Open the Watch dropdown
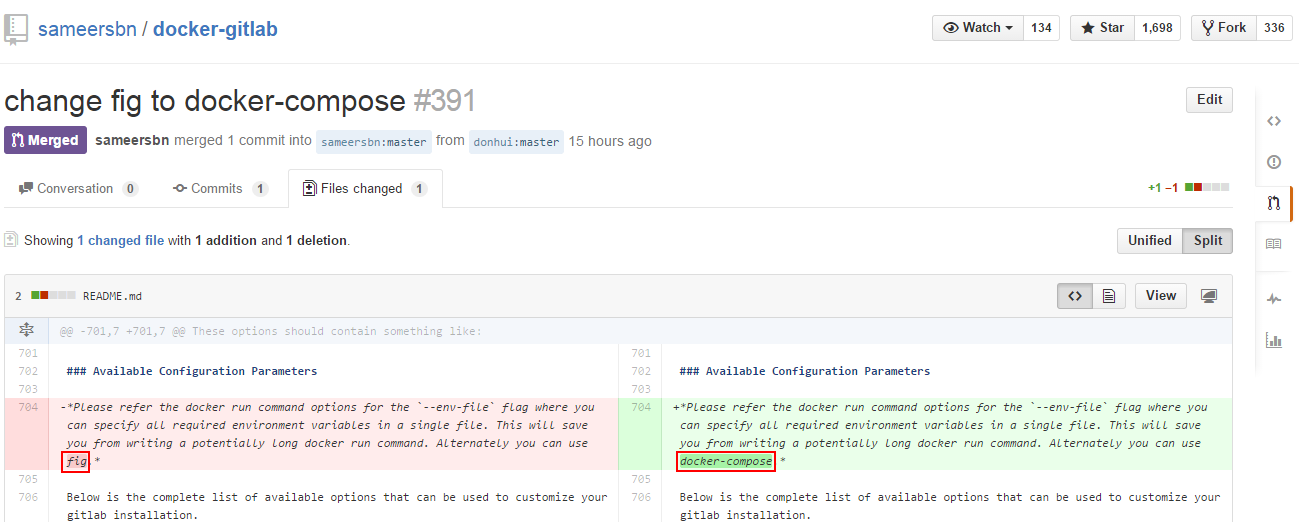1299x522 pixels. tap(977, 28)
